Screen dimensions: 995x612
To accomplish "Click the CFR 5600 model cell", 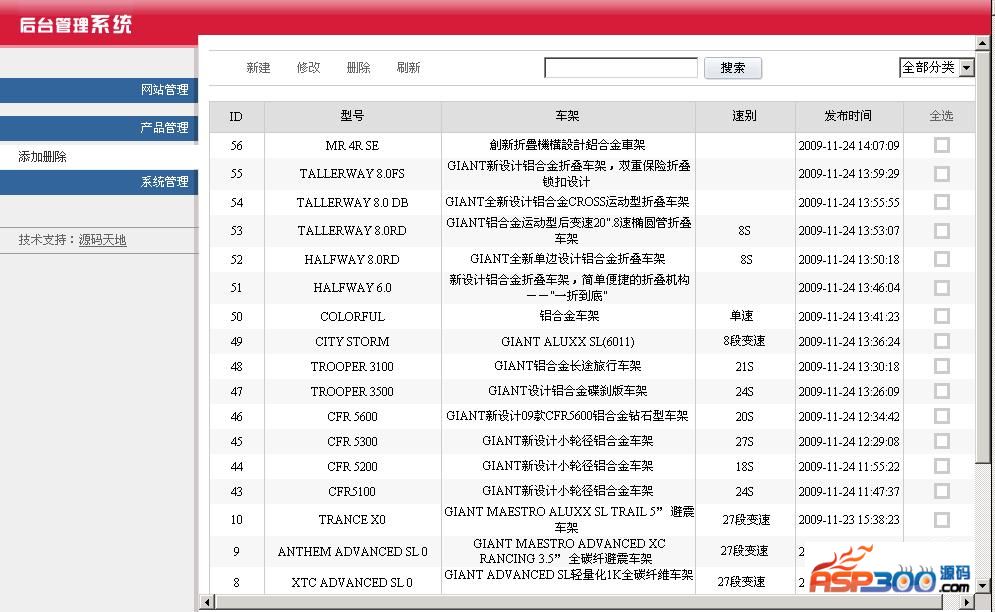I will [x=352, y=416].
